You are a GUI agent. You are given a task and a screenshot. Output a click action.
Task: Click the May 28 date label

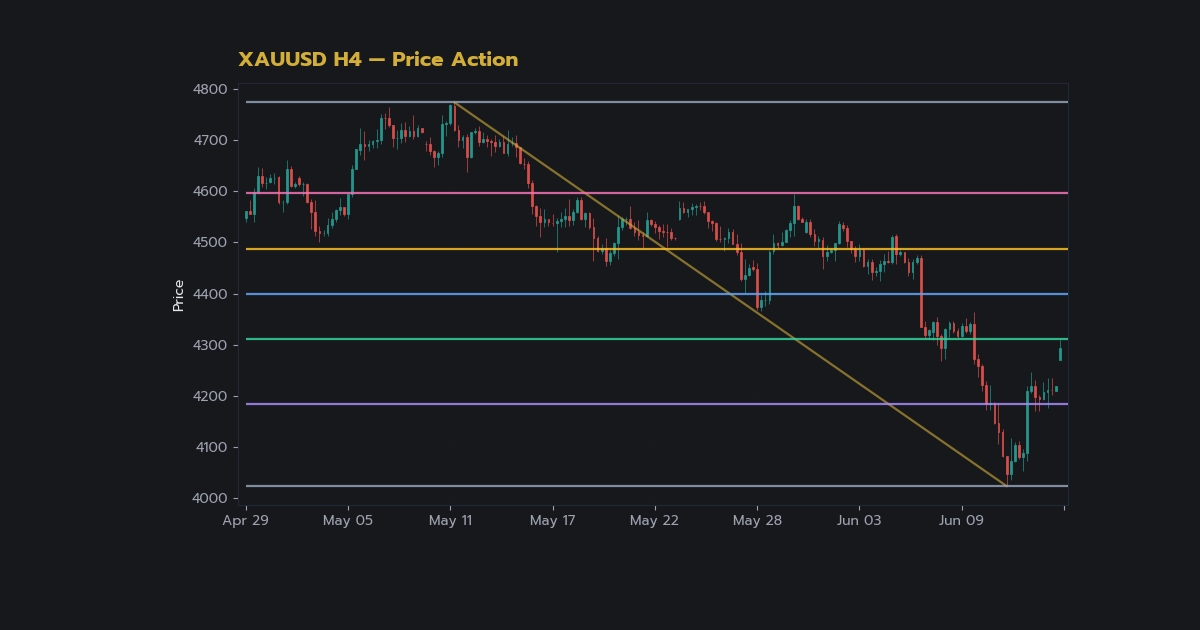(x=757, y=521)
